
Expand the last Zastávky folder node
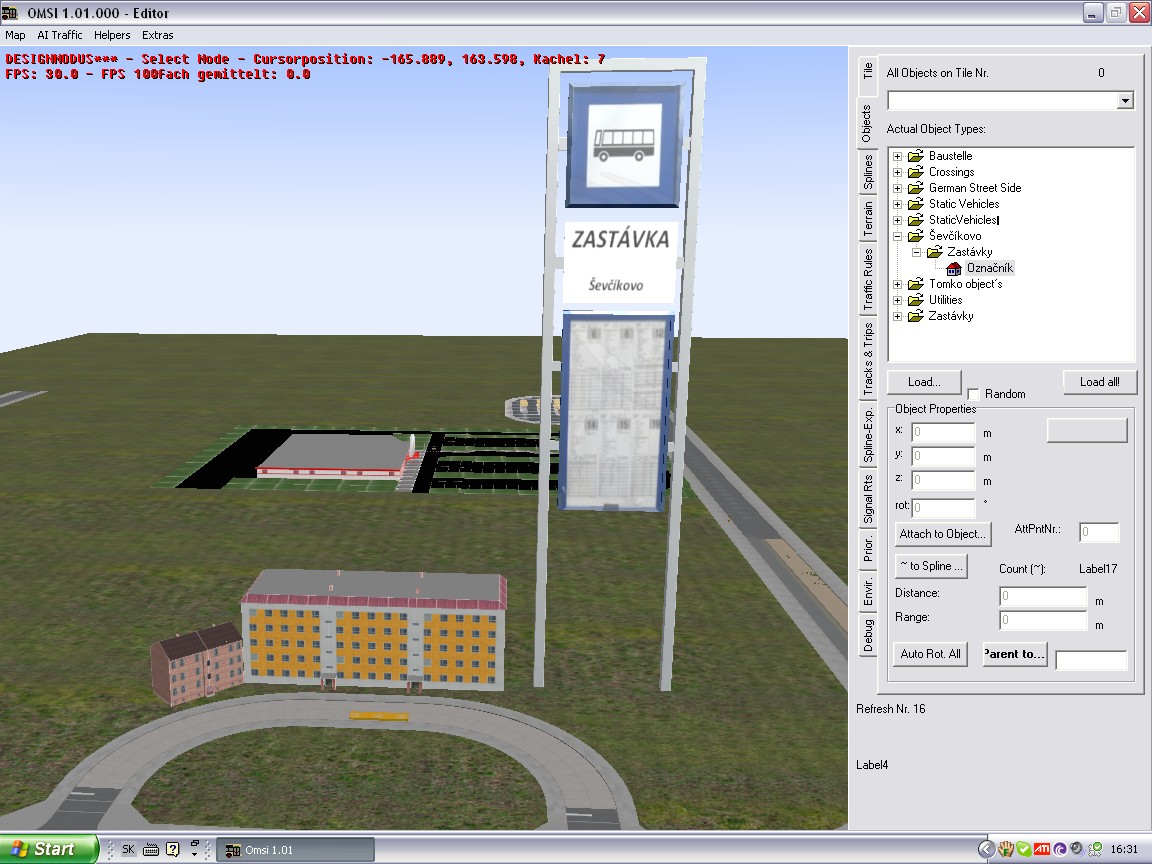click(x=897, y=316)
